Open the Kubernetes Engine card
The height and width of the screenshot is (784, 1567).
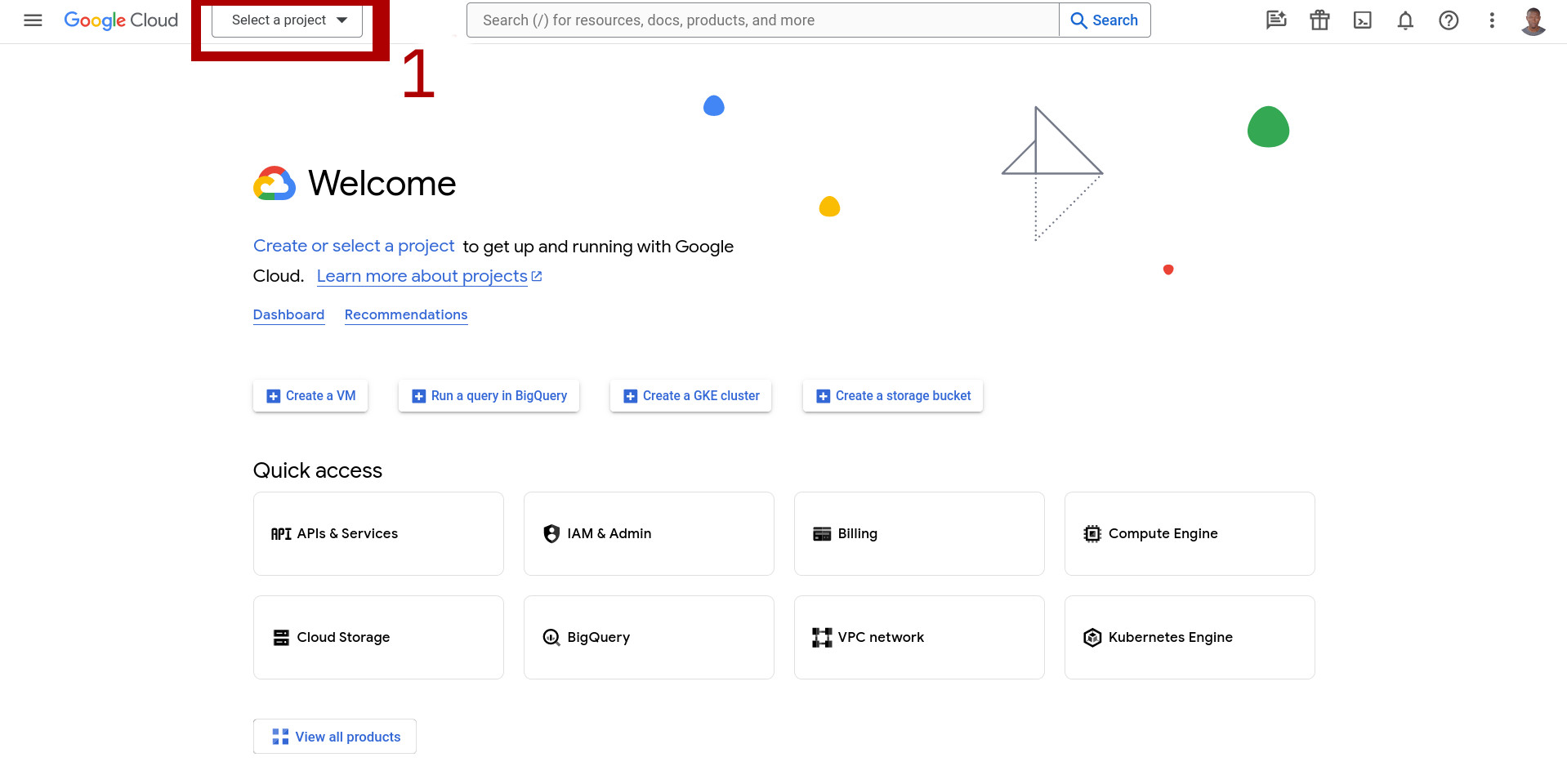(x=1190, y=637)
